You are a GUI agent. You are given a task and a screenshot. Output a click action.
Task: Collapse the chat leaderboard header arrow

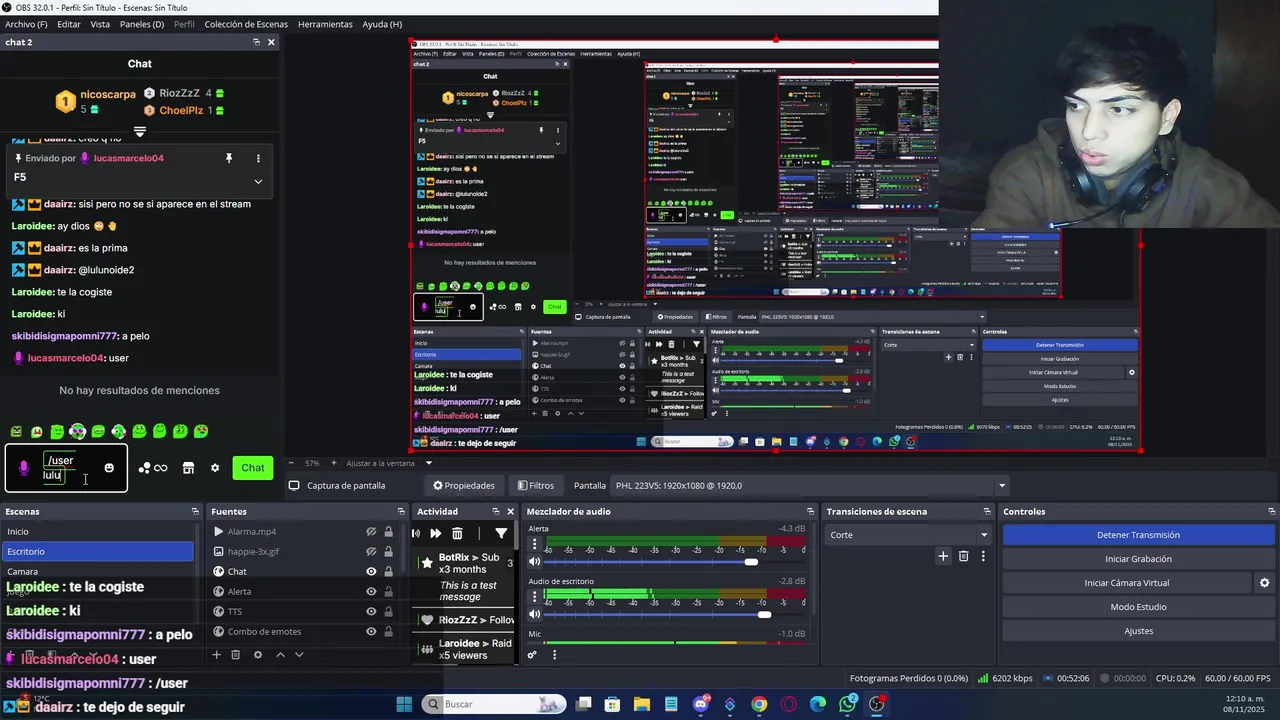click(140, 131)
